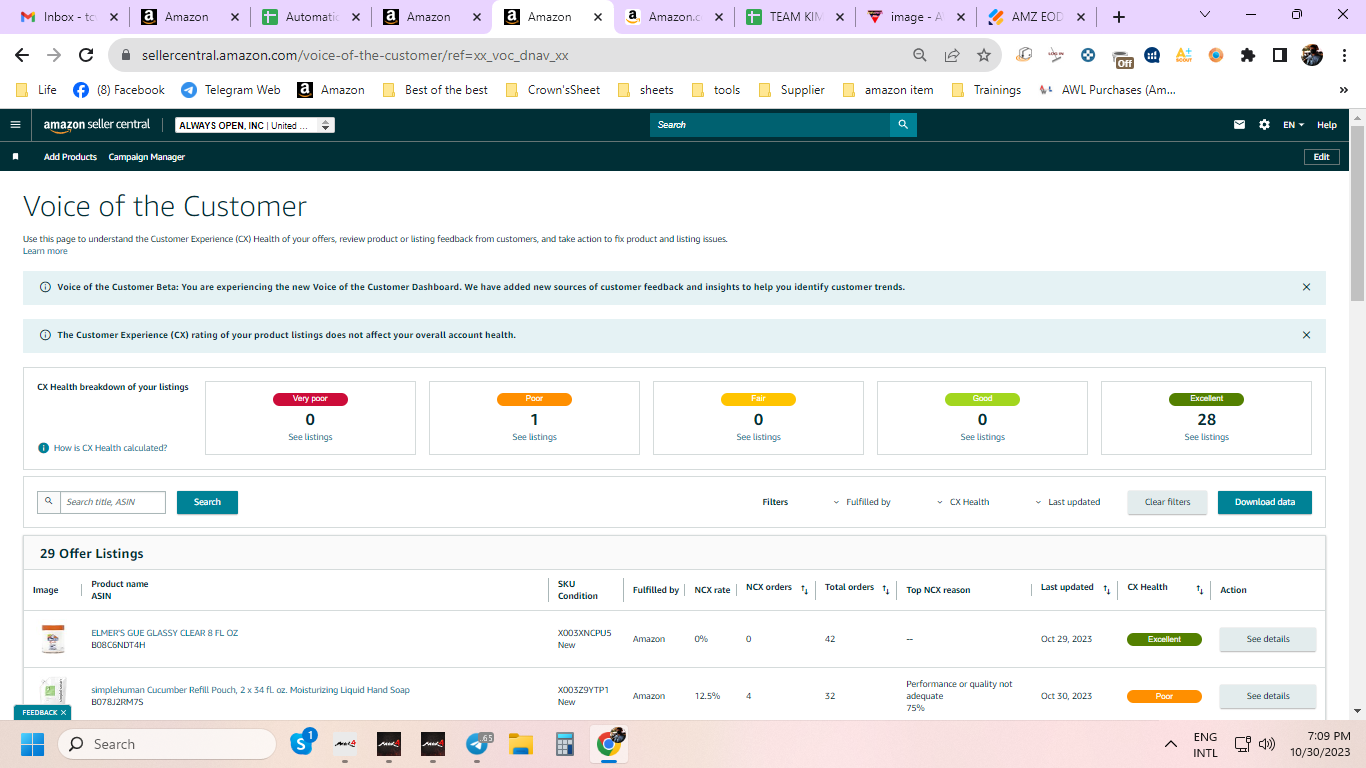Sort listings by Total orders

886,590
